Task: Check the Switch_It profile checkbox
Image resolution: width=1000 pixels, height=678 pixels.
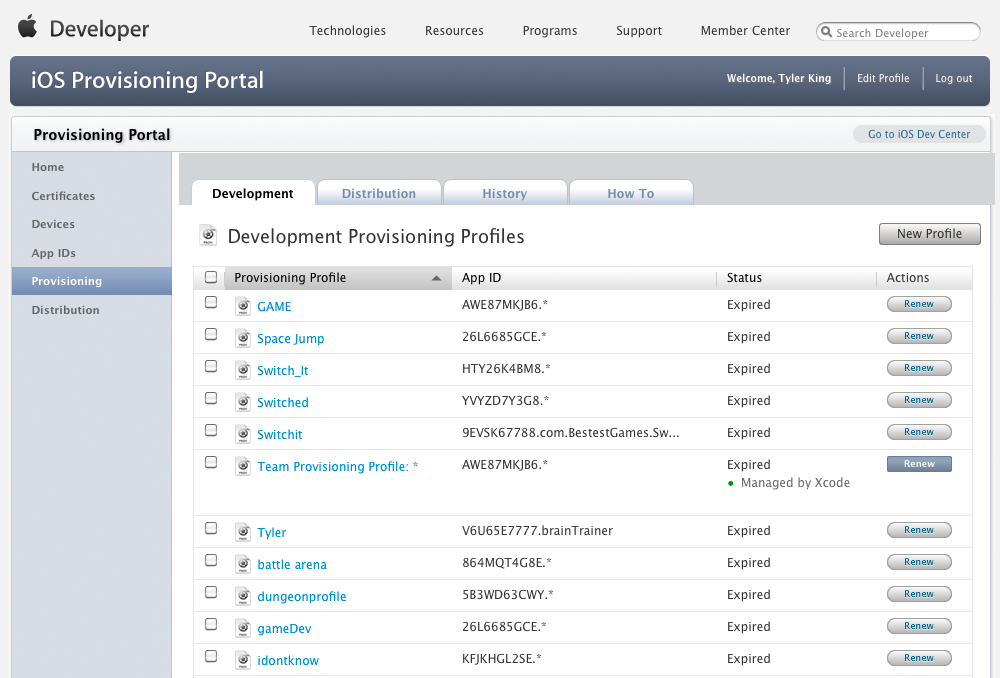Action: tap(211, 366)
